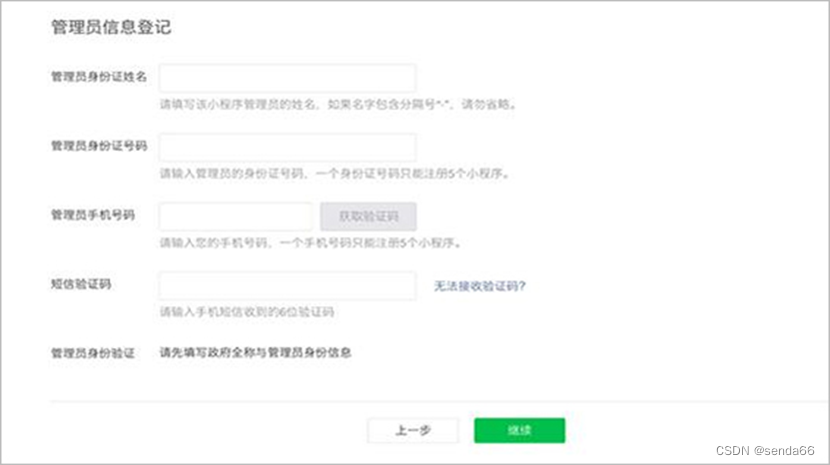Click the green 继续 button
Image resolution: width=830 pixels, height=465 pixels.
tap(519, 430)
